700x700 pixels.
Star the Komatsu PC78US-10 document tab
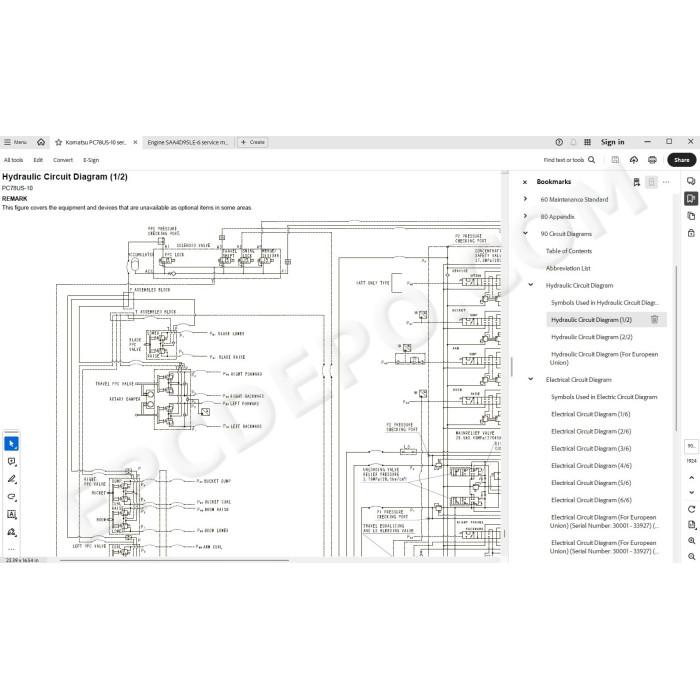pos(58,142)
